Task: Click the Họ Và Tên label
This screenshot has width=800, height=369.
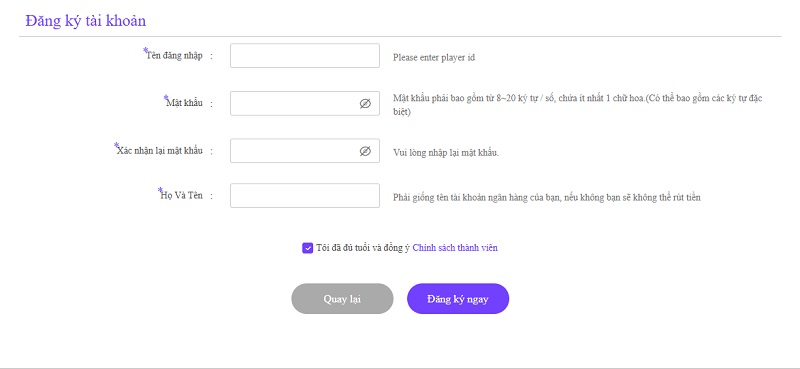Action: pyautogui.click(x=181, y=195)
